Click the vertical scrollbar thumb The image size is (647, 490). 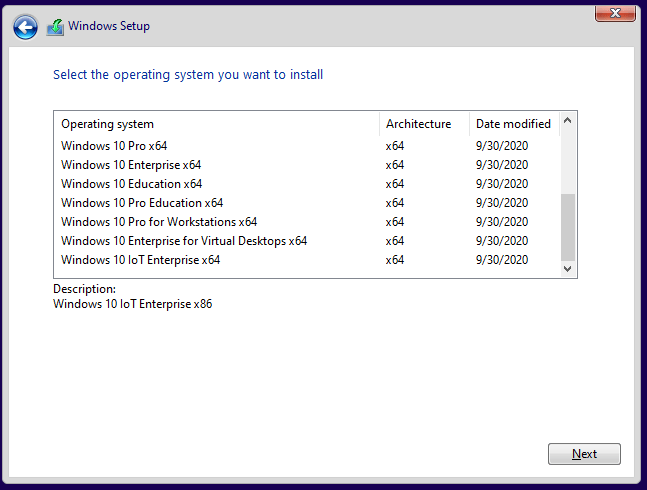click(568, 226)
